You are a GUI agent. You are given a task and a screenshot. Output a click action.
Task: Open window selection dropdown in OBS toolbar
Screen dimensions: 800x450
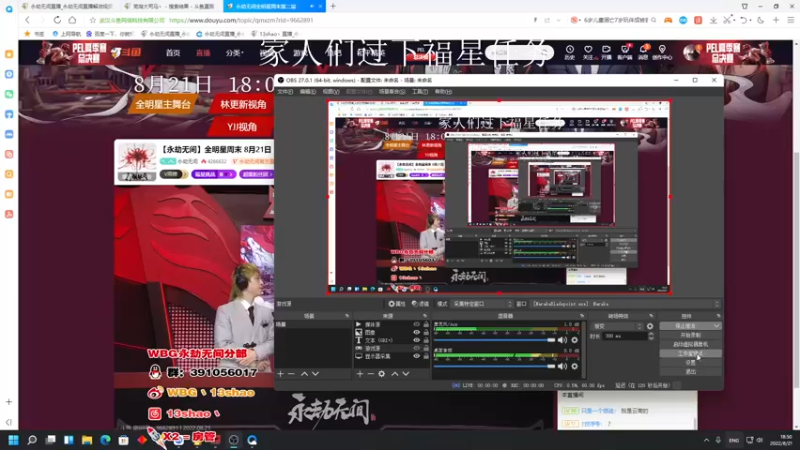(626, 304)
